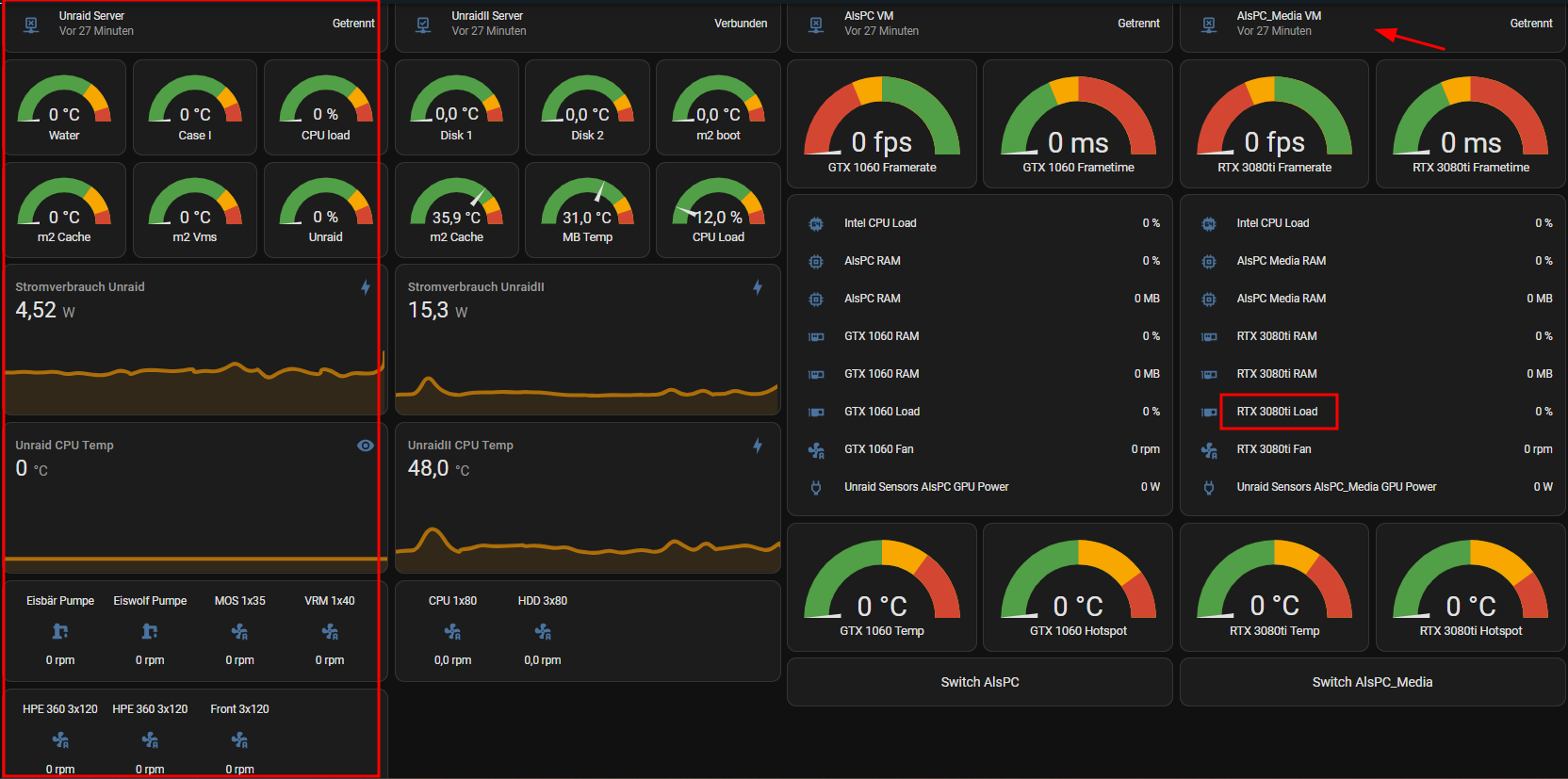Click memory icon beside AlsPC Media RAM percent
Screen dimensions: 1568x779
[1209, 261]
